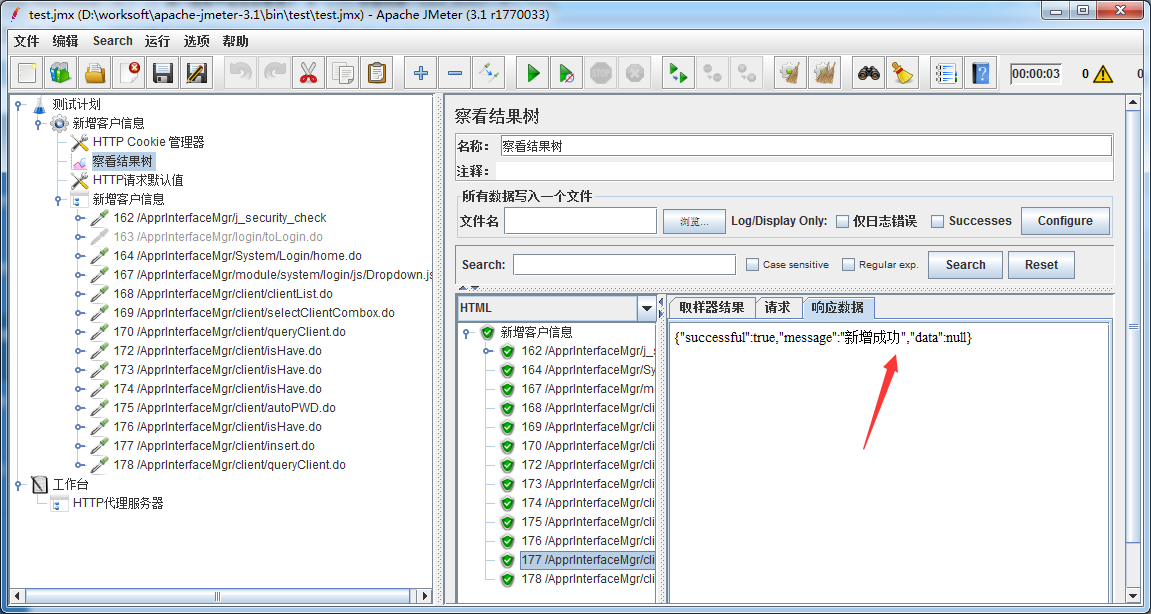Open the Function helper list icon

pyautogui.click(x=946, y=73)
